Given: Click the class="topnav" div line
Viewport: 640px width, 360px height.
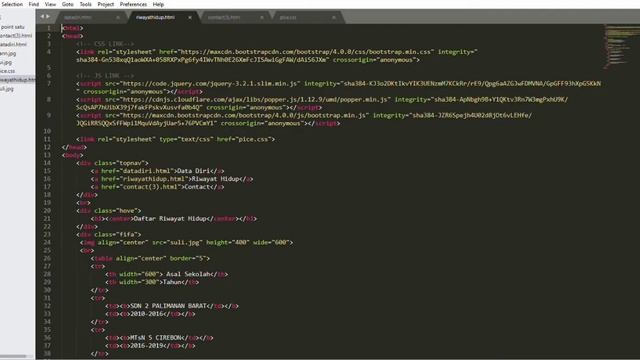Looking at the screenshot, I should click(112, 163).
